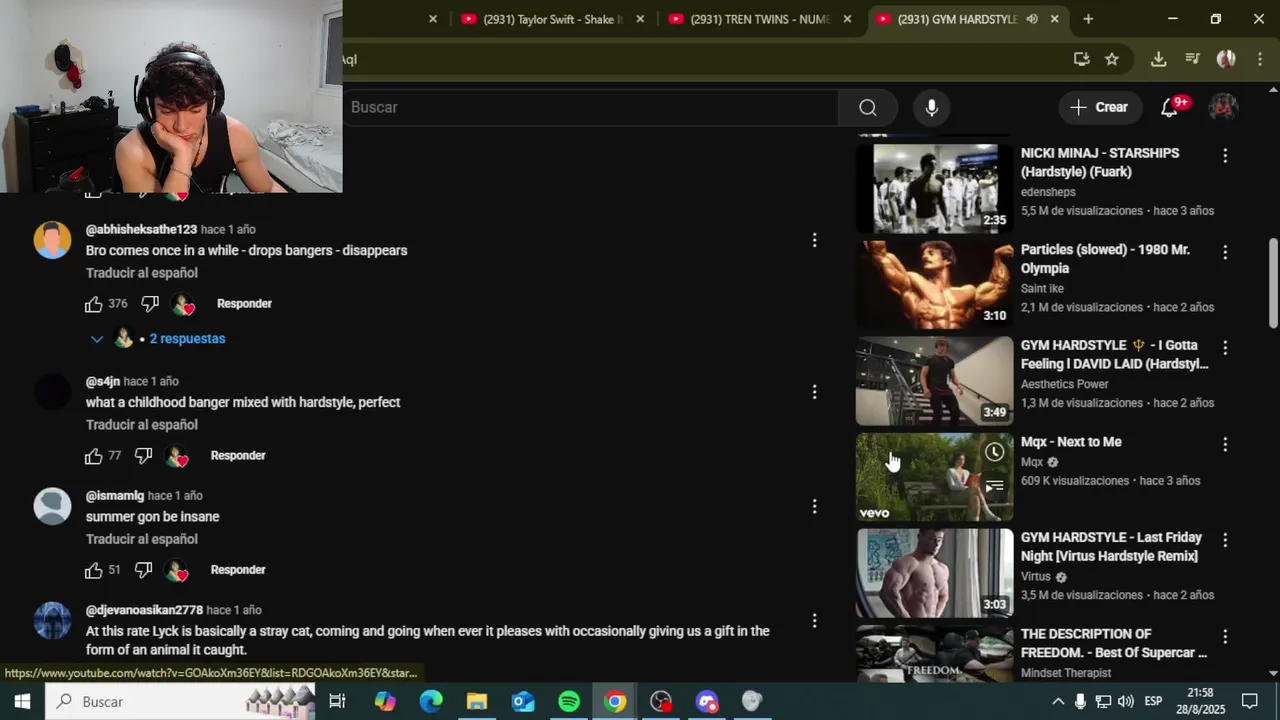Click the YouTube search magnifier button
This screenshot has width=1280, height=720.
tap(867, 107)
